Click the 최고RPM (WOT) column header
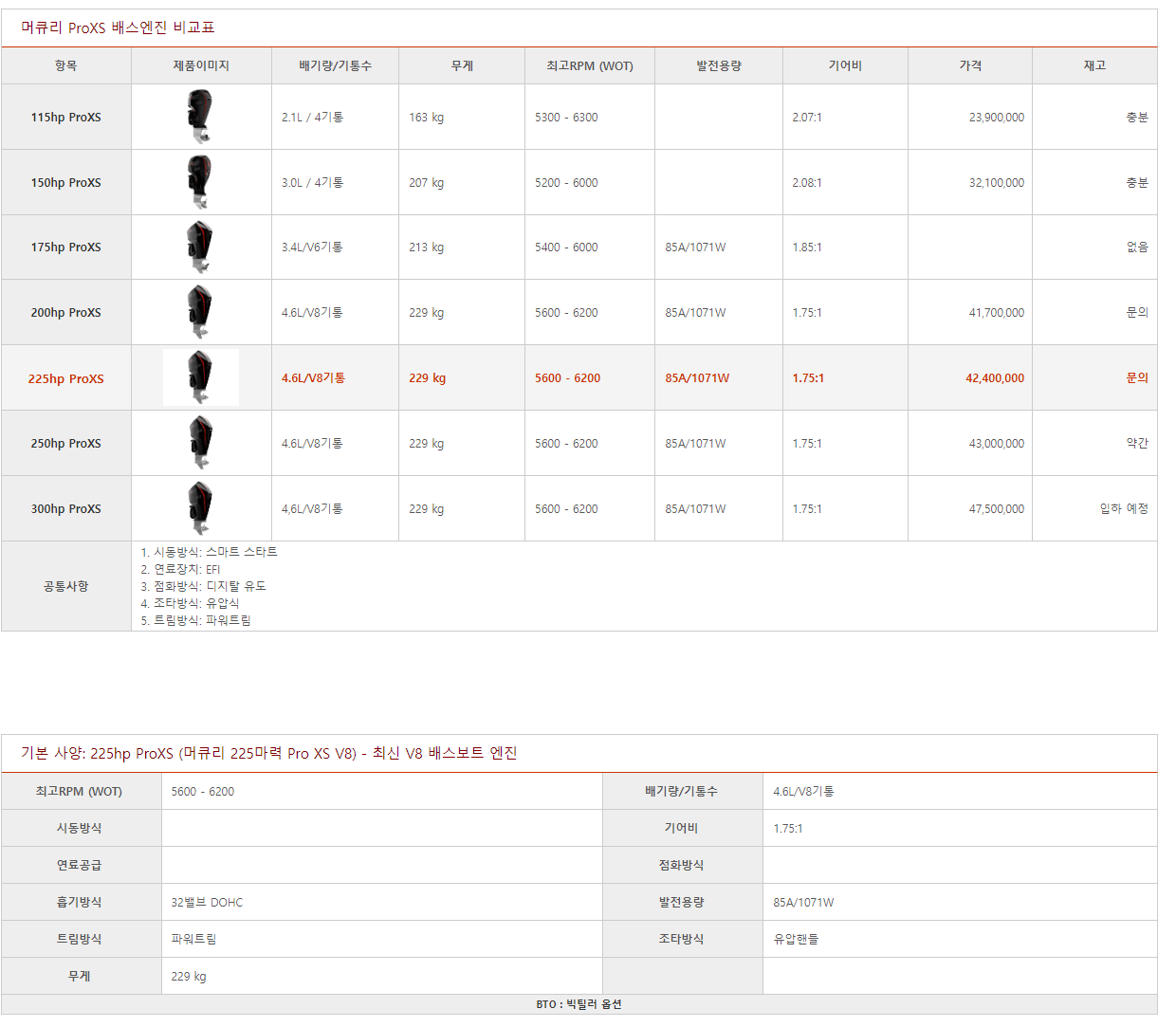The height and width of the screenshot is (1027, 1176). click(x=590, y=65)
